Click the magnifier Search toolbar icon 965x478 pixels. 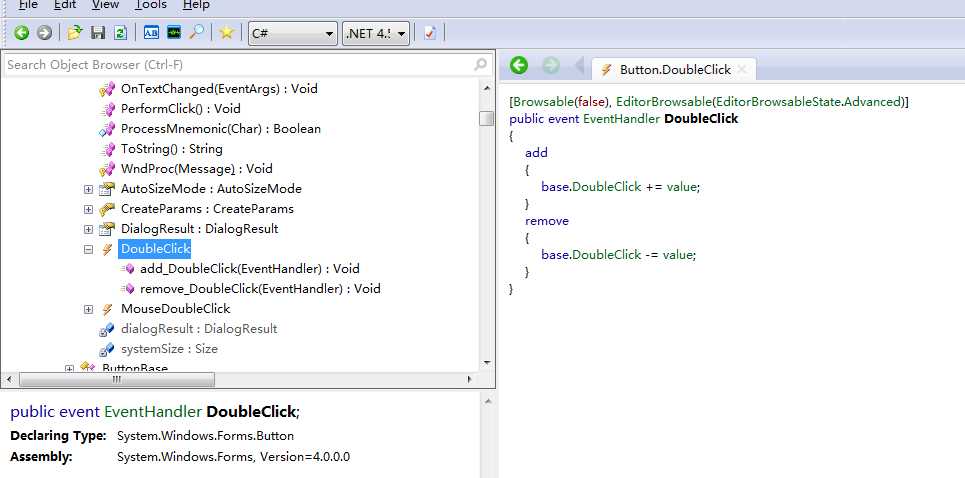pos(197,33)
